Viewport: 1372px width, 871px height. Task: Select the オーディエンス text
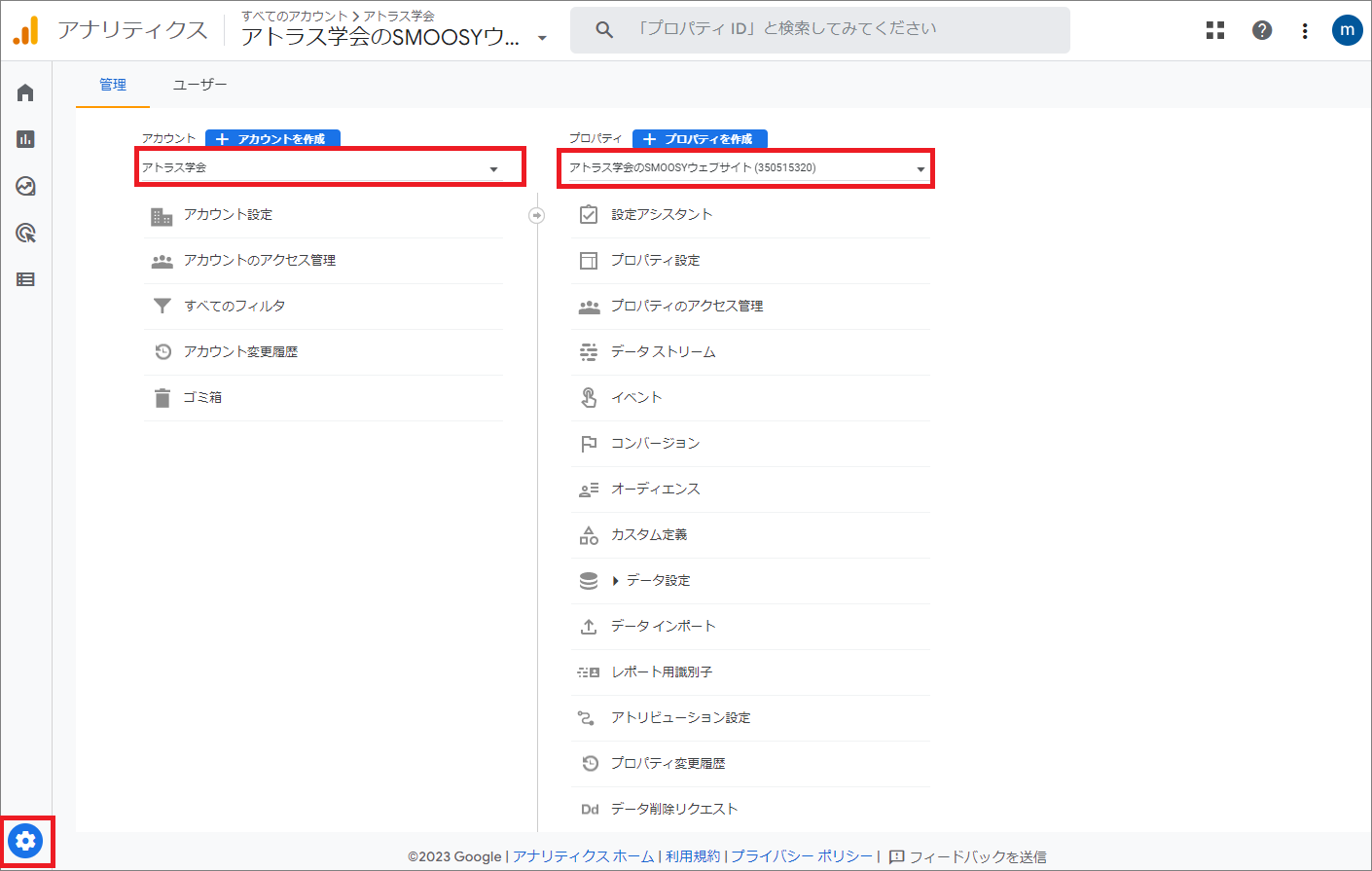click(655, 490)
